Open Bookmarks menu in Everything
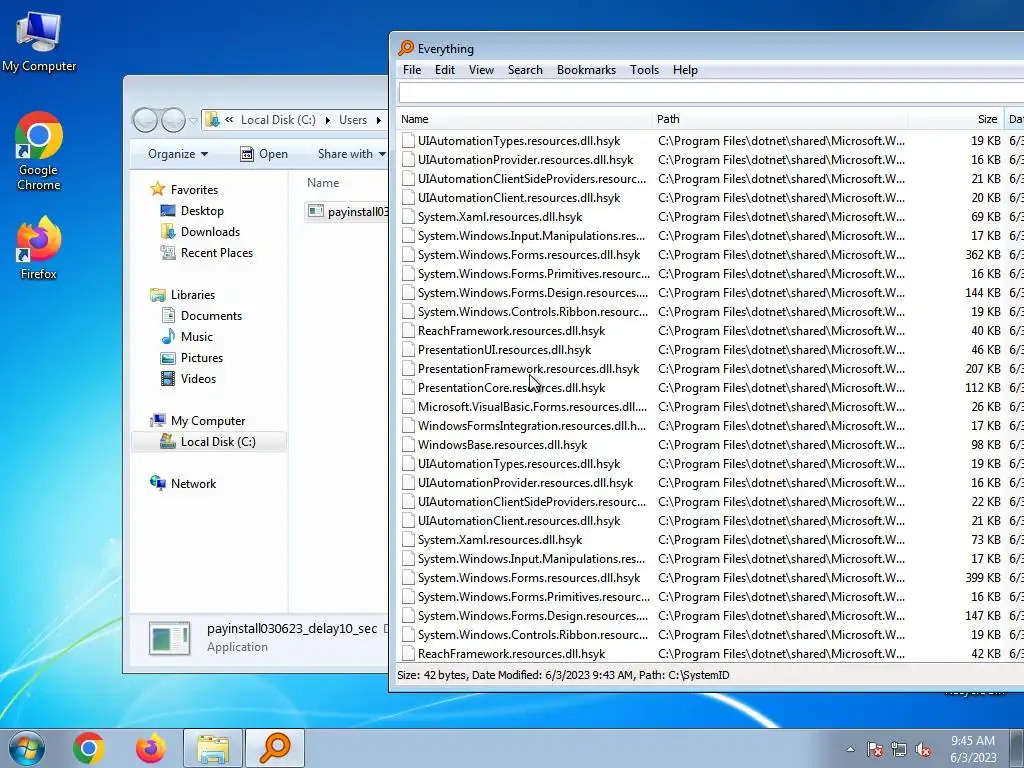The height and width of the screenshot is (768, 1024). click(586, 70)
